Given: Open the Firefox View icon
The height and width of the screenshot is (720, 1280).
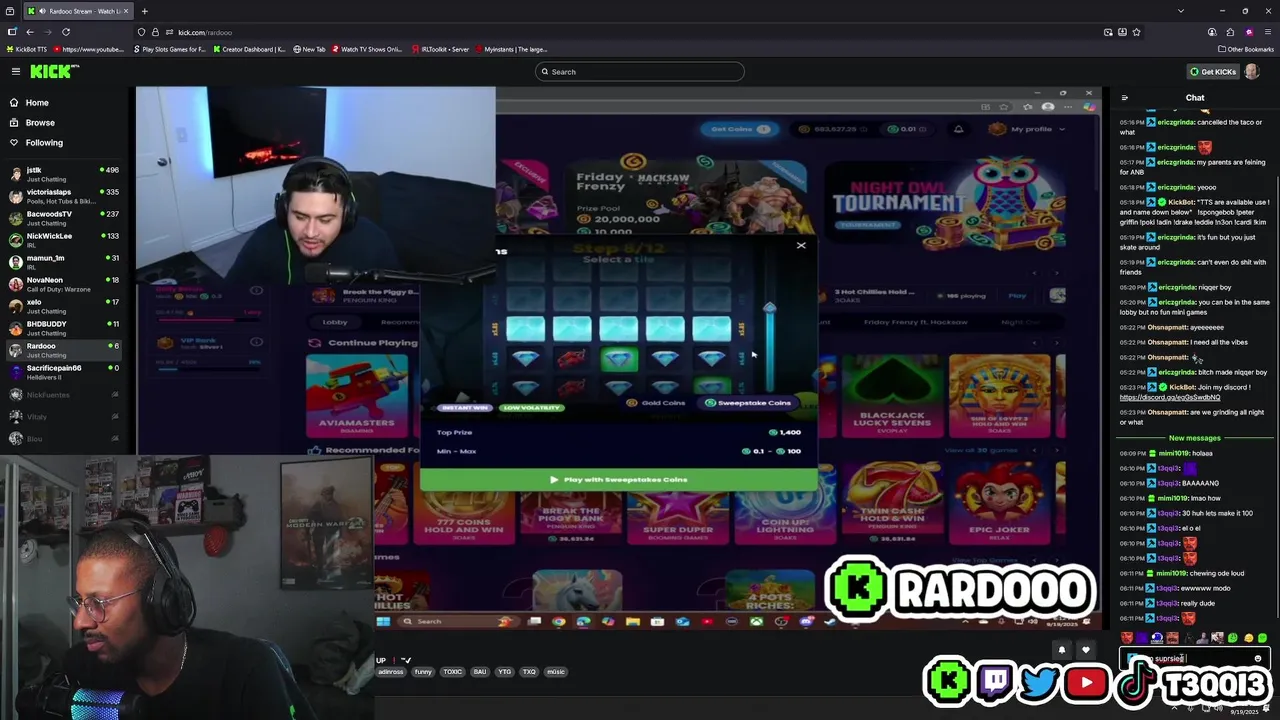Looking at the screenshot, I should coord(10,11).
